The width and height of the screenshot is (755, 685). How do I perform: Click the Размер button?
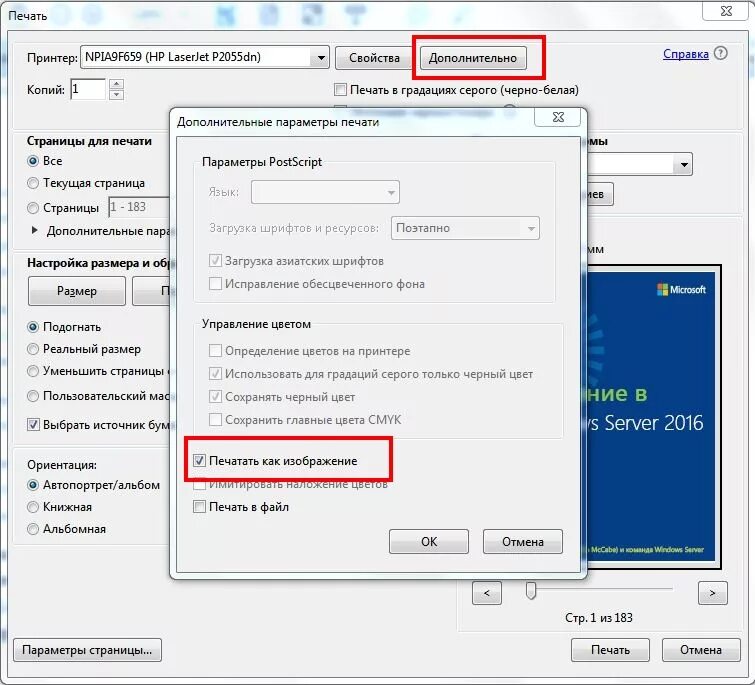click(77, 291)
